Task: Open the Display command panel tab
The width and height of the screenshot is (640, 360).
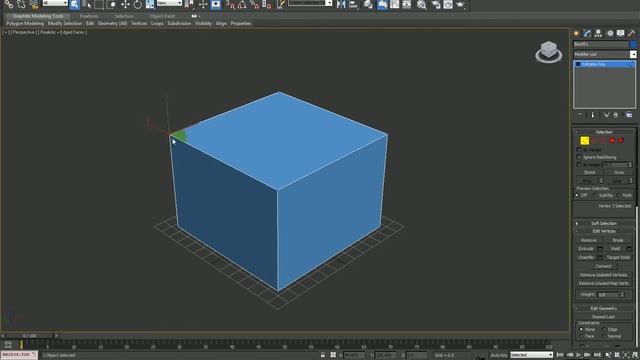Action: click(x=620, y=33)
